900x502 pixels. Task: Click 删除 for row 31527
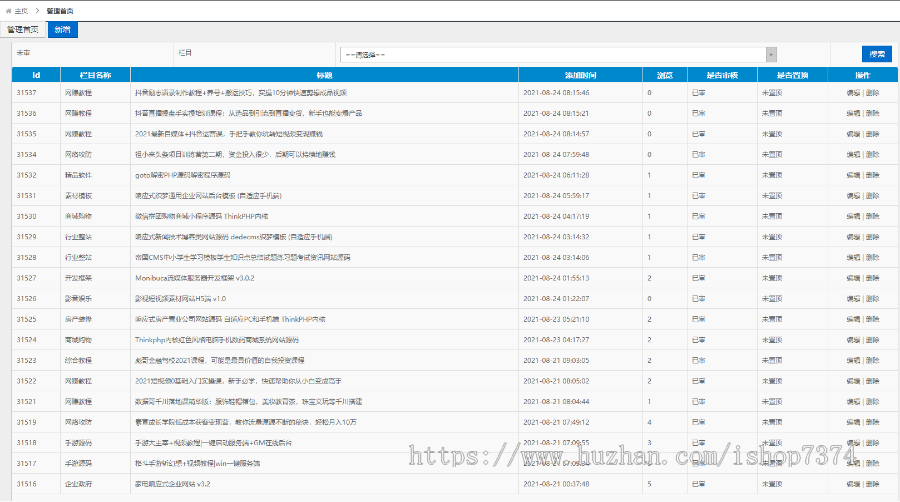click(872, 278)
